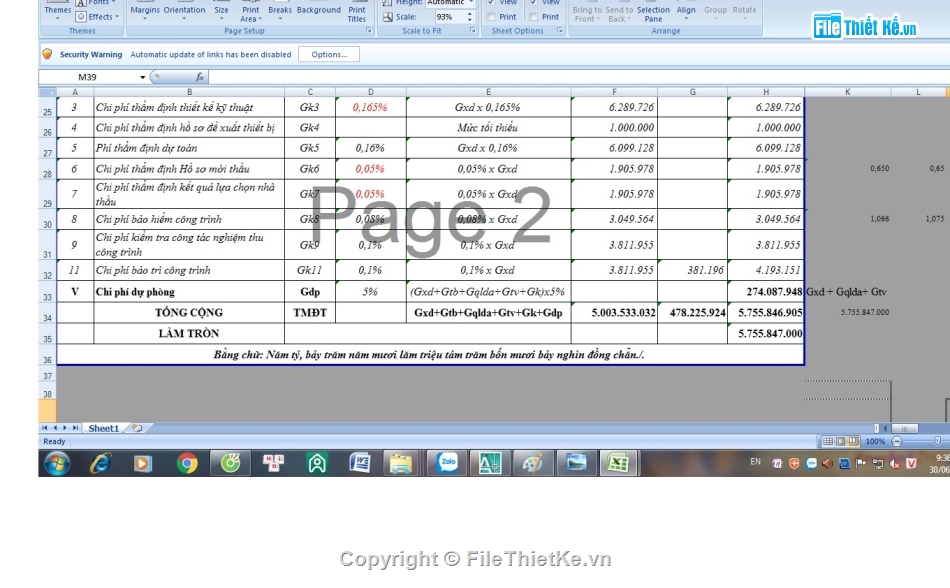Select the Sheet1 tab
Screen dimensions: 950x588
pyautogui.click(x=104, y=428)
